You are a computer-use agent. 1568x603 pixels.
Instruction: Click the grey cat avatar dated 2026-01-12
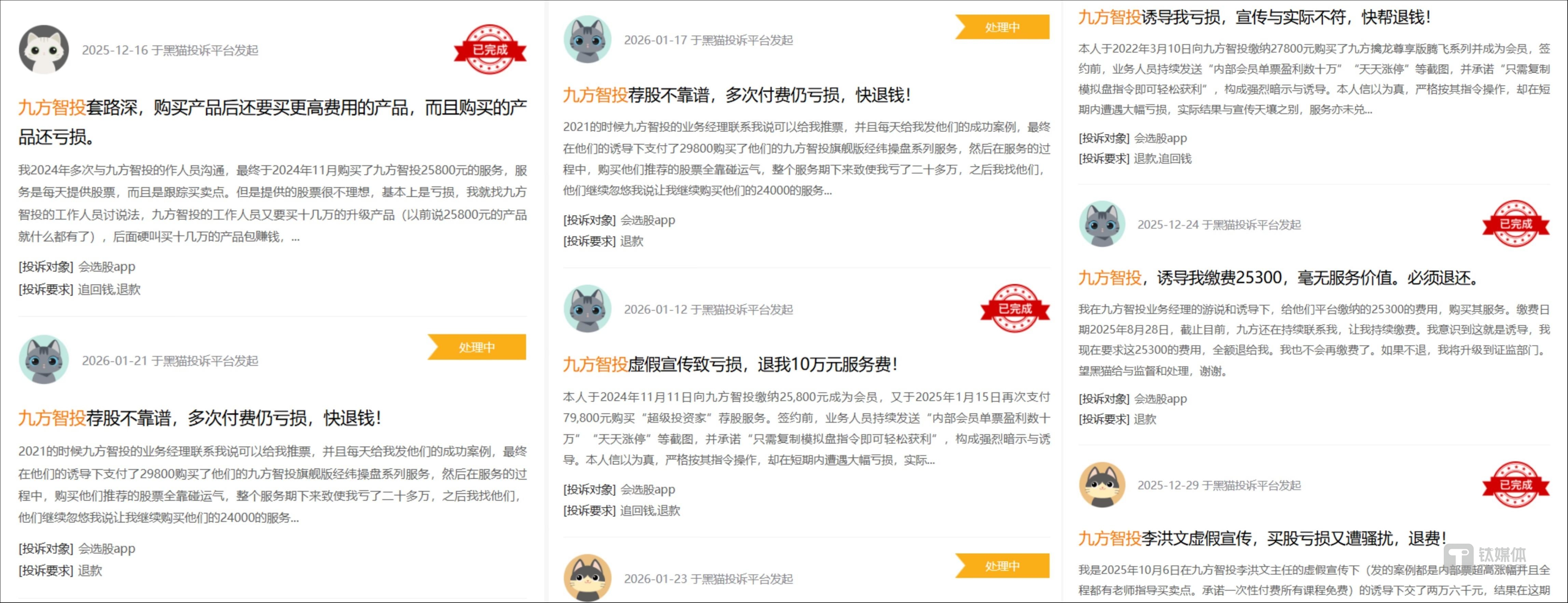(x=587, y=309)
